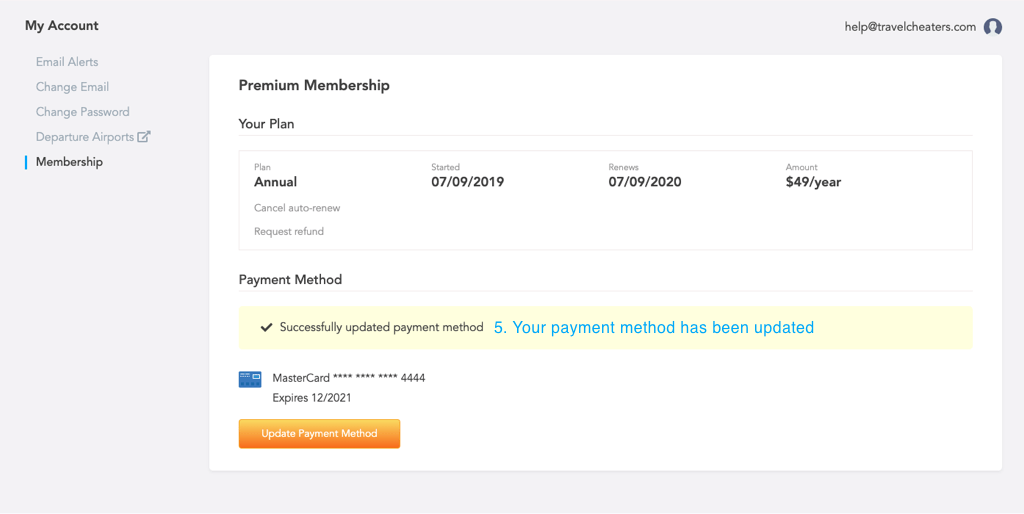Select Departure Airports in sidebar
Image resolution: width=1024 pixels, height=514 pixels.
(x=85, y=137)
